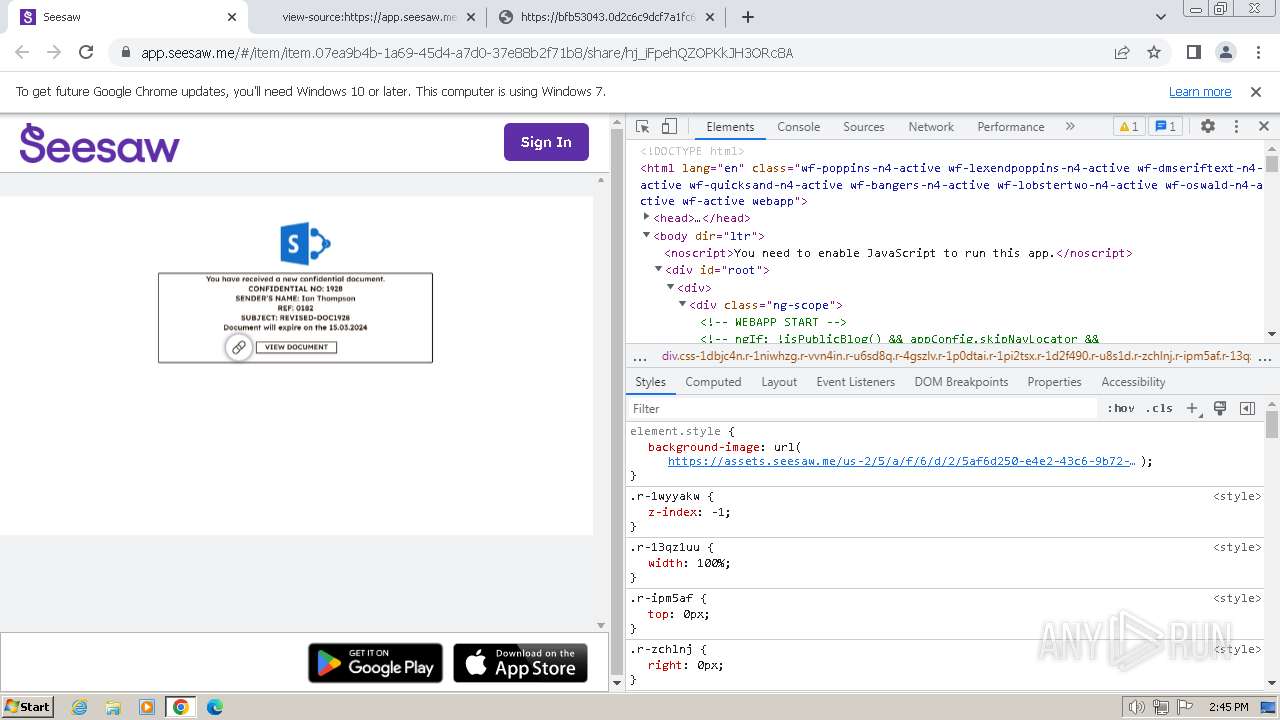Open the Accessibility pane
This screenshot has width=1280, height=720.
[x=1133, y=382]
